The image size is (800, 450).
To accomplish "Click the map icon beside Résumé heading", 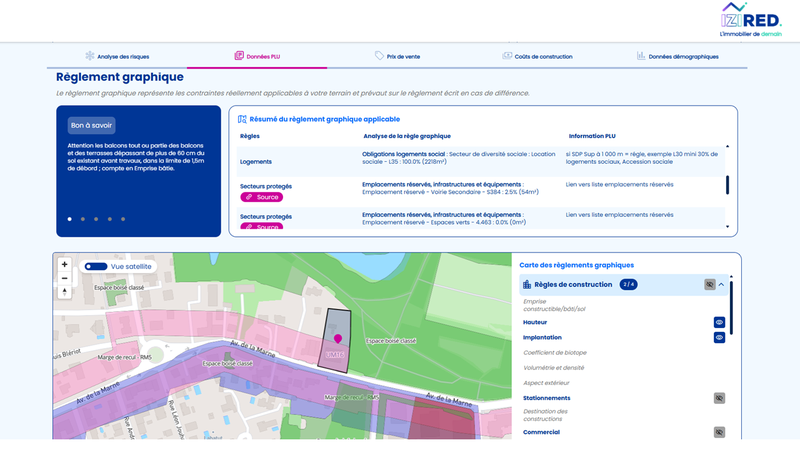I will point(242,119).
